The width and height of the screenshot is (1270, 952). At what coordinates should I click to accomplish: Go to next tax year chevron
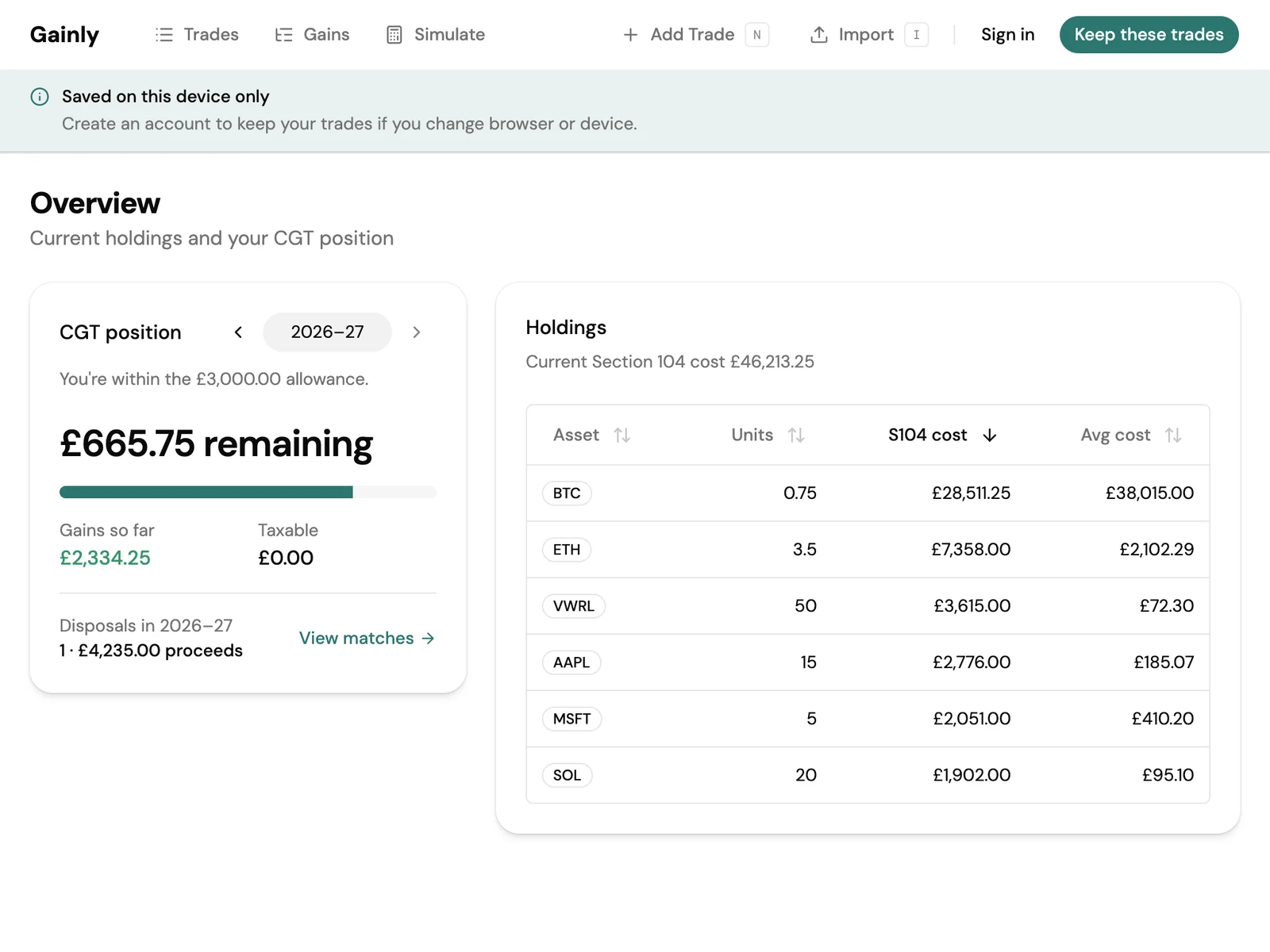click(x=417, y=332)
